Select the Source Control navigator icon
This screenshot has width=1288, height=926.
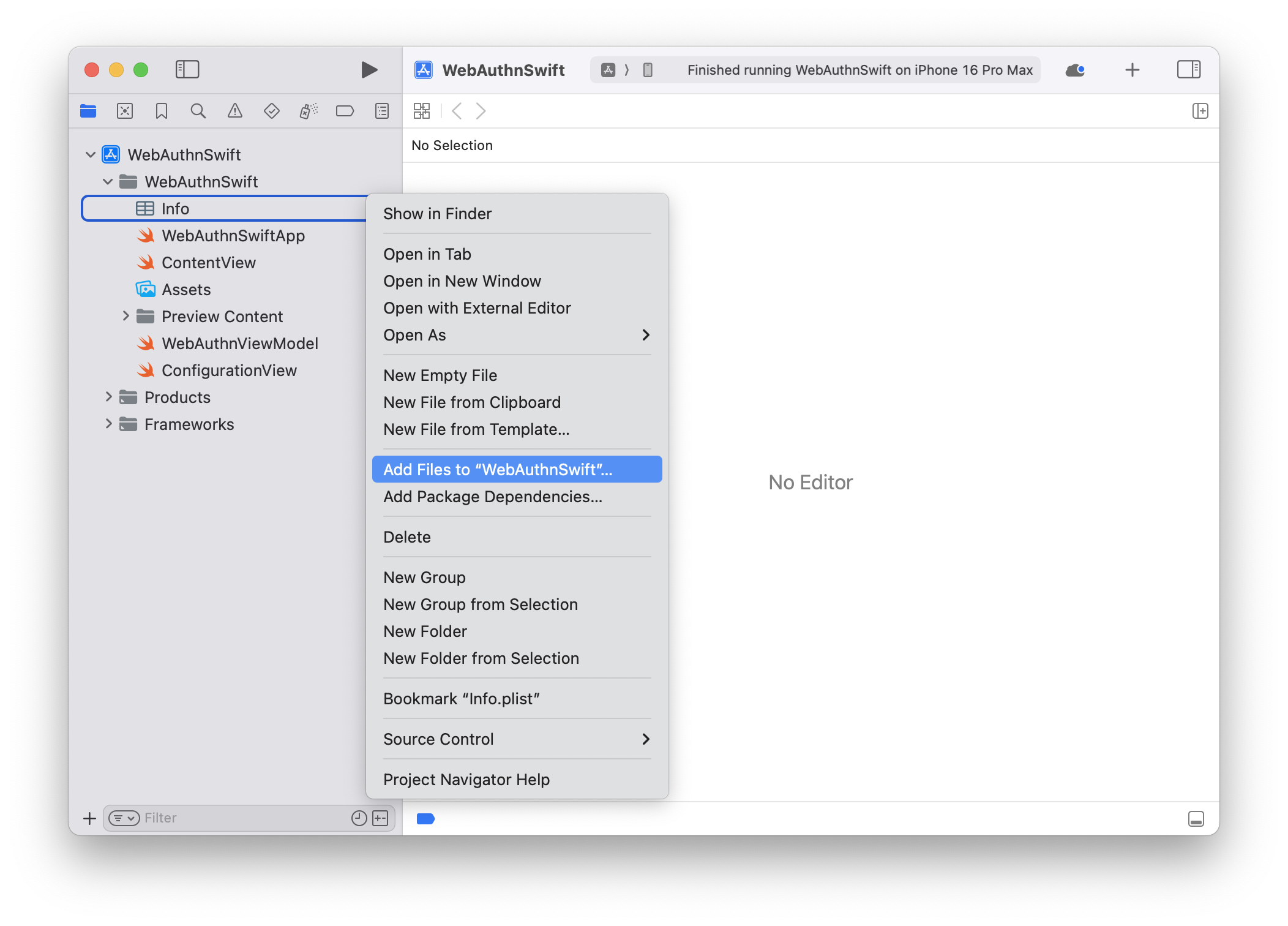click(x=124, y=111)
